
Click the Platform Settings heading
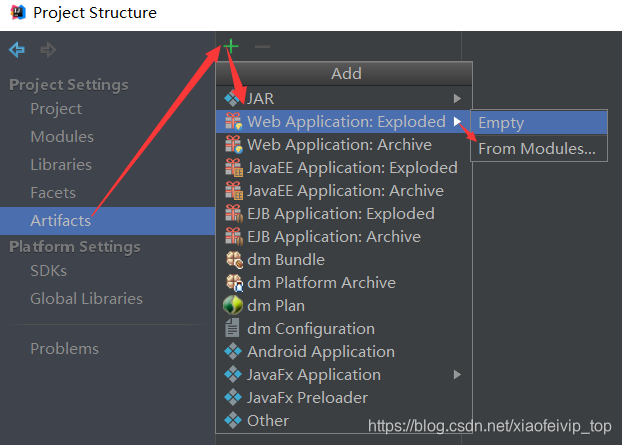coord(75,247)
